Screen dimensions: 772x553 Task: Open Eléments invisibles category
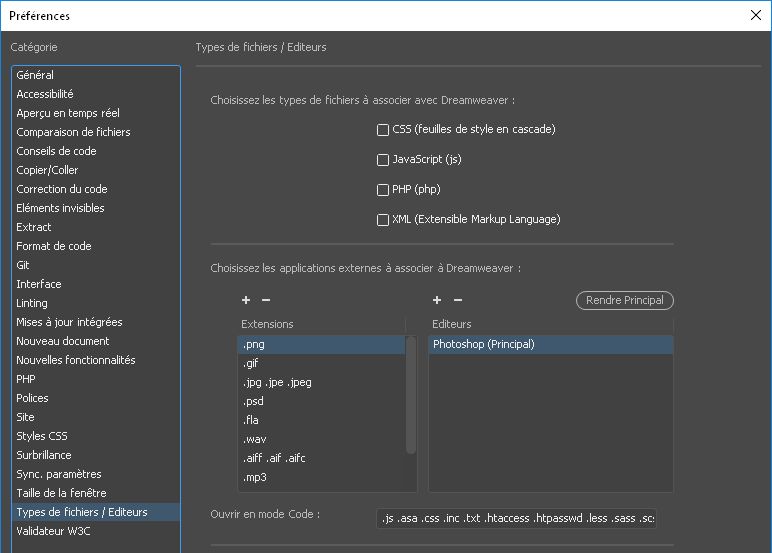(96, 208)
